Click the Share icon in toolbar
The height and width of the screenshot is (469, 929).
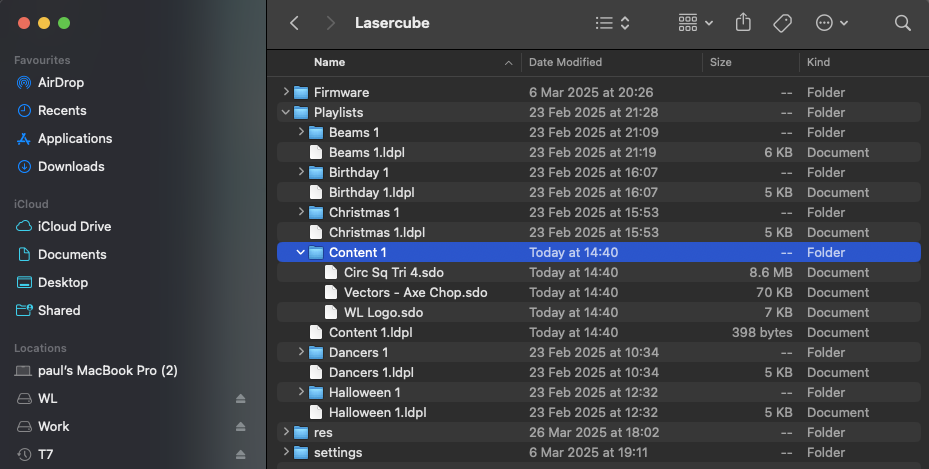(743, 23)
